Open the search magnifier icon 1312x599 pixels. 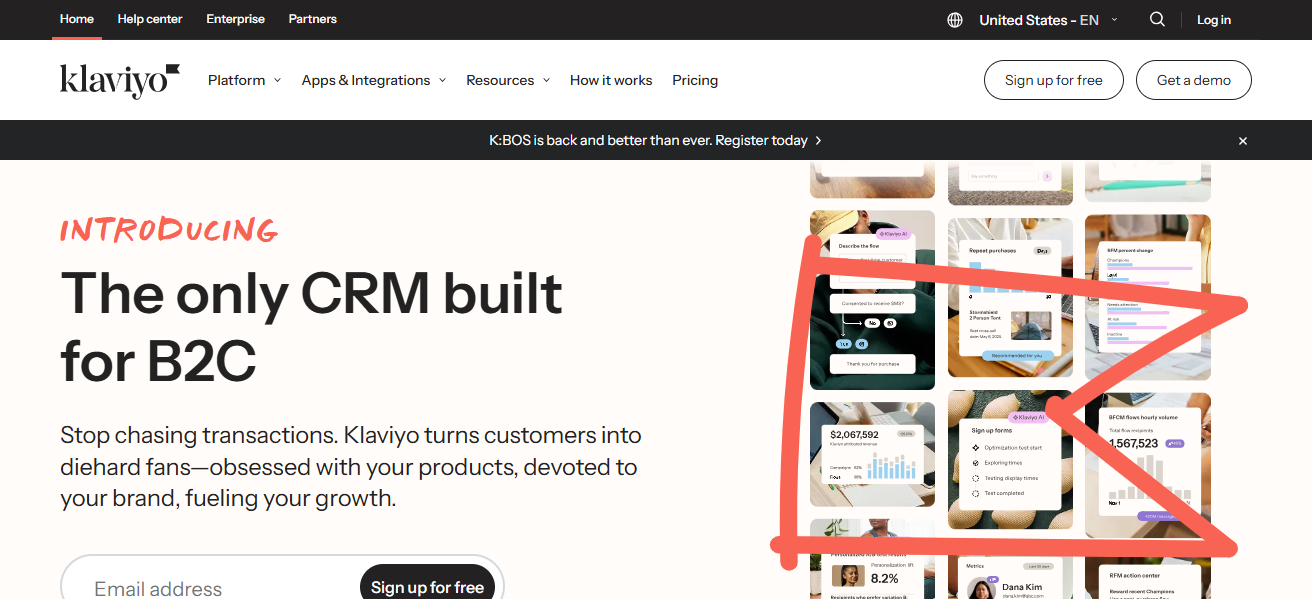click(1157, 19)
